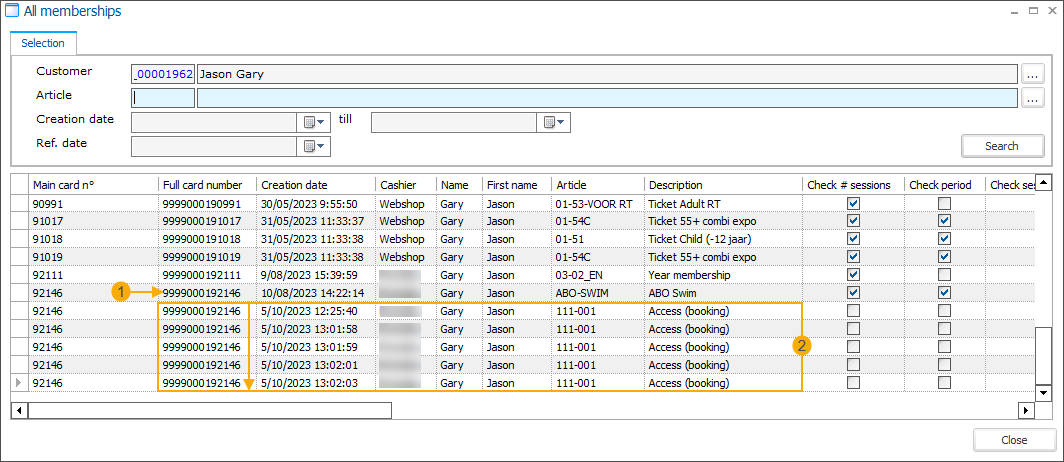Viewport: 1064px width, 462px height.
Task: Click the vertical scrollbar up arrow
Action: point(1044,182)
